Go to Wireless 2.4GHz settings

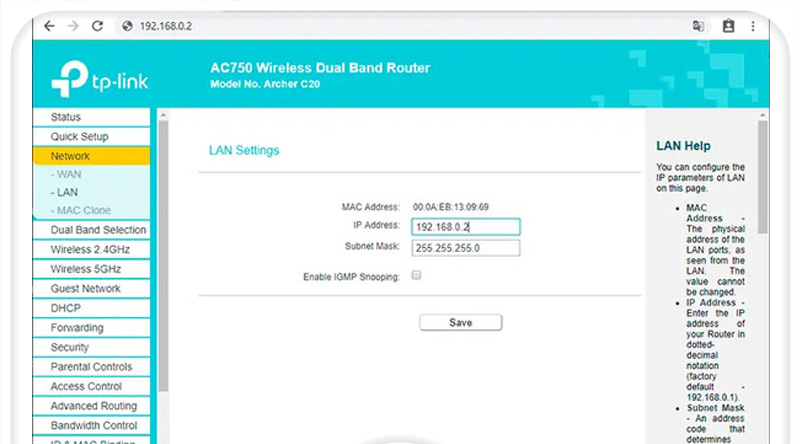91,249
